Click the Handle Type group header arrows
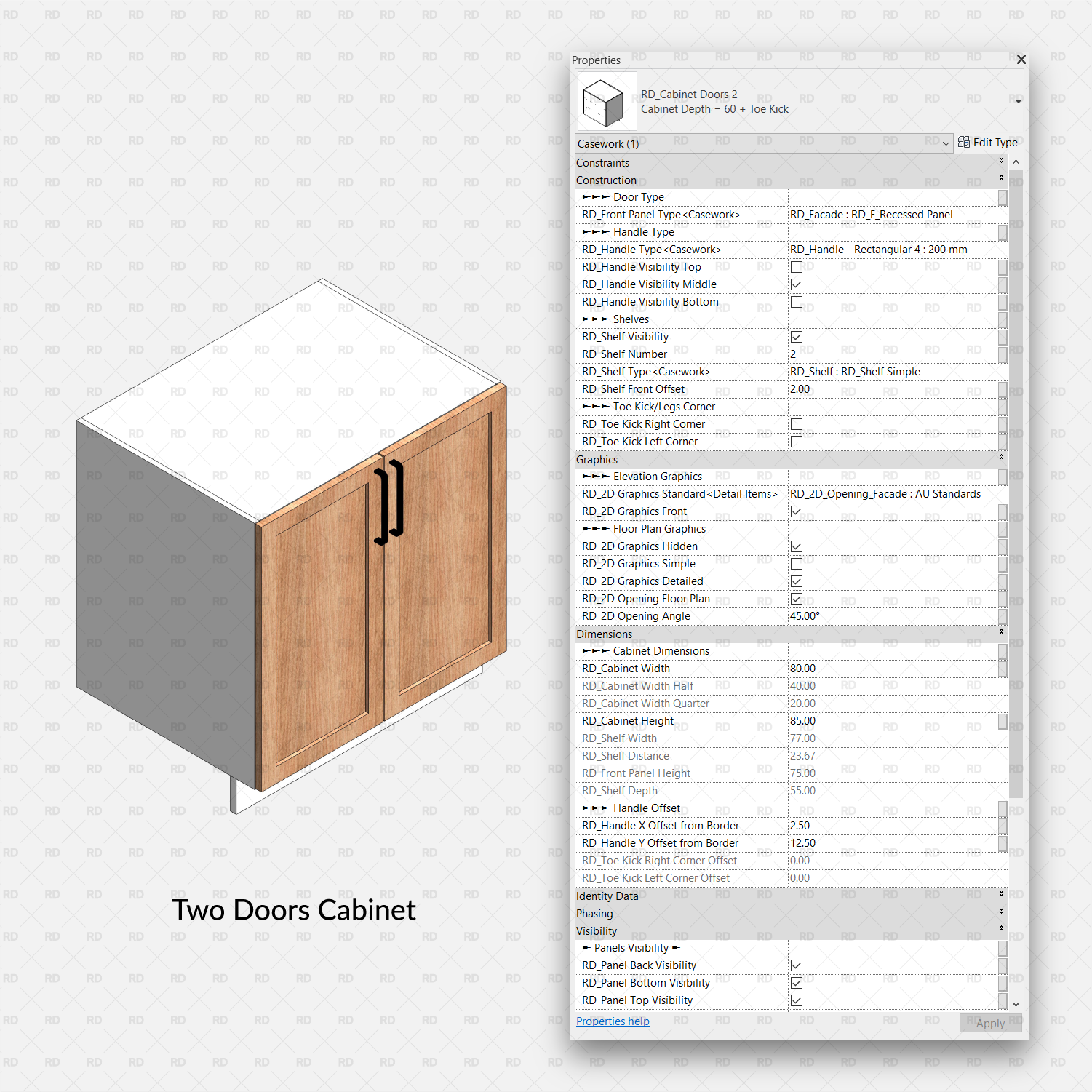The image size is (1092, 1092). (x=597, y=231)
